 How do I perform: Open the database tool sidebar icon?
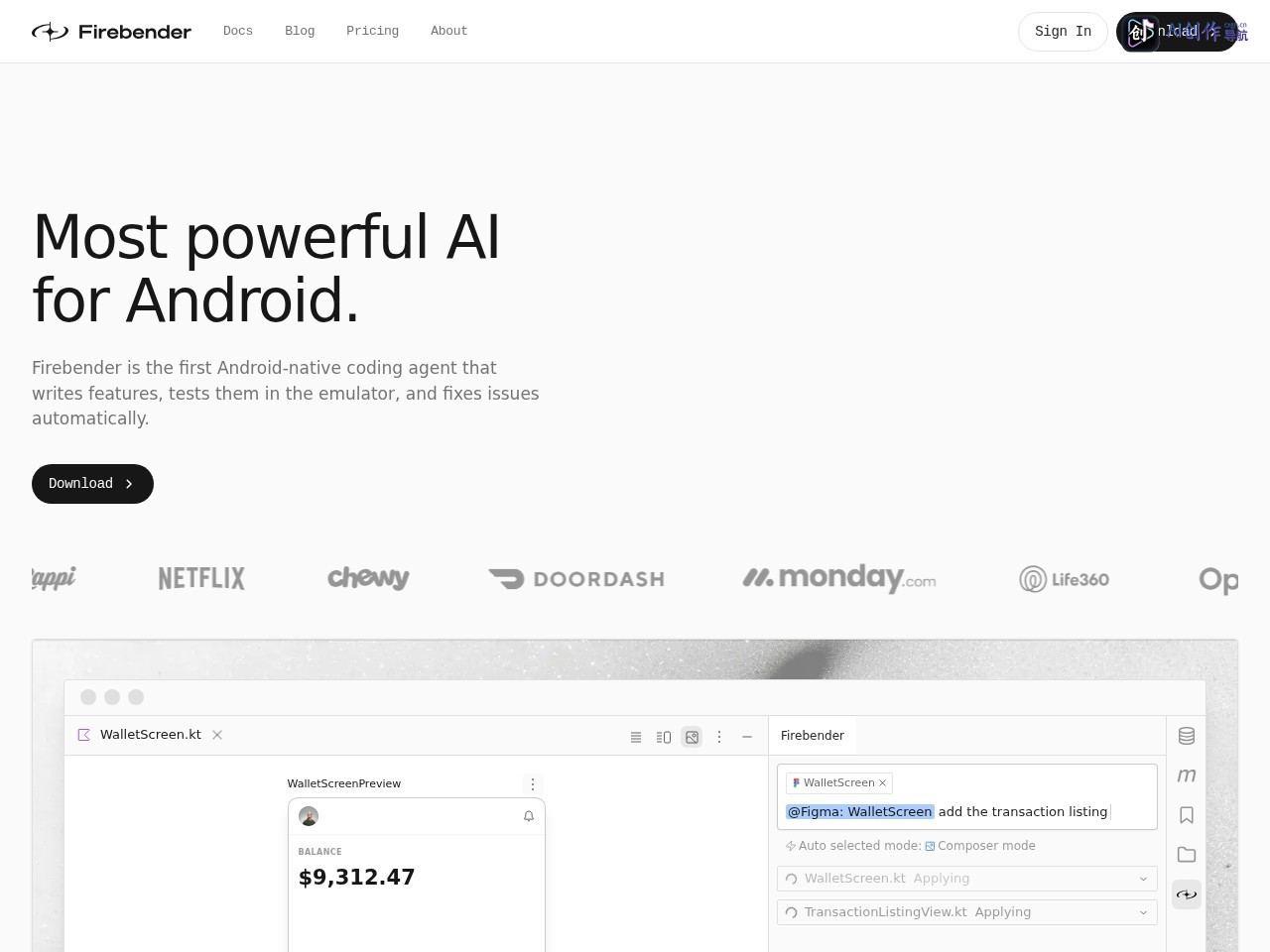pyautogui.click(x=1187, y=736)
